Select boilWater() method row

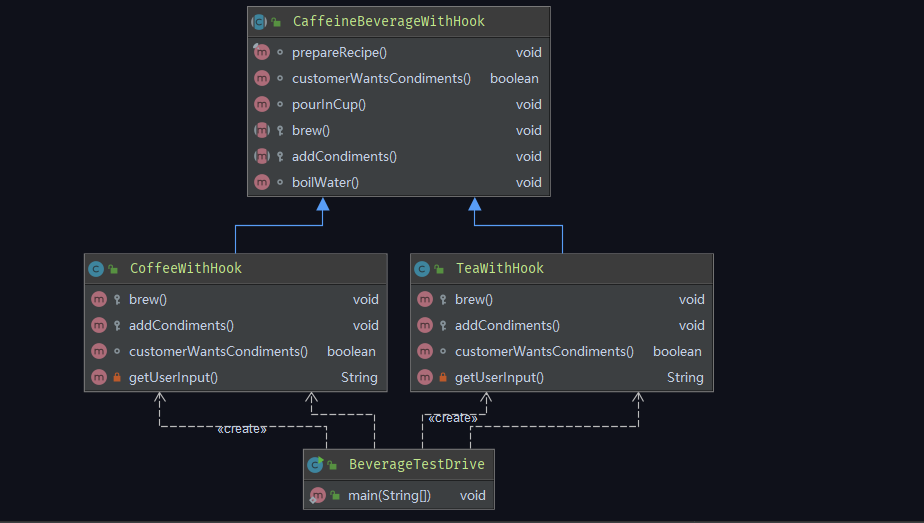pyautogui.click(x=399, y=182)
